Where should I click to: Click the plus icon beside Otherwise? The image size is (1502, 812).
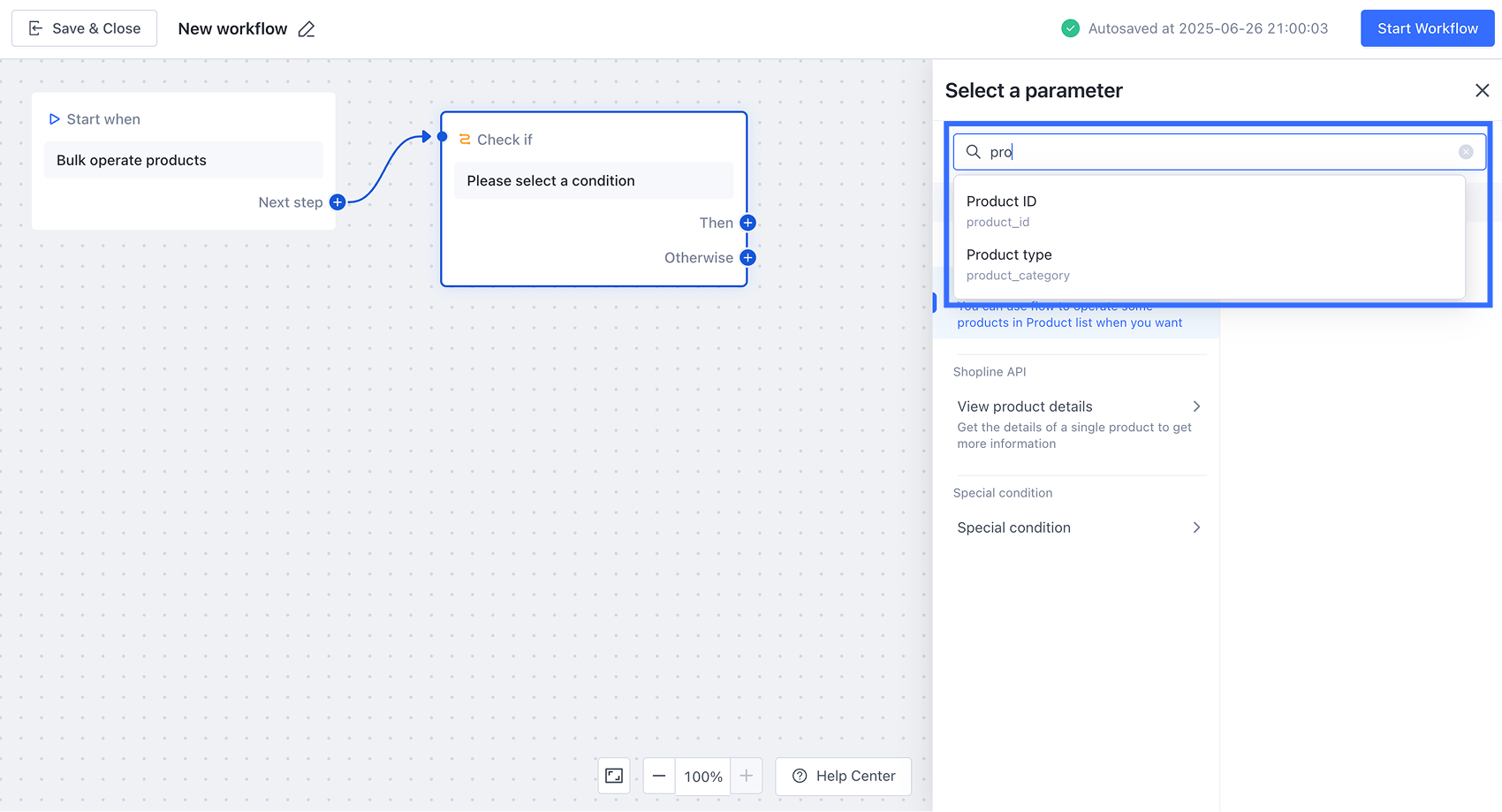(x=747, y=258)
